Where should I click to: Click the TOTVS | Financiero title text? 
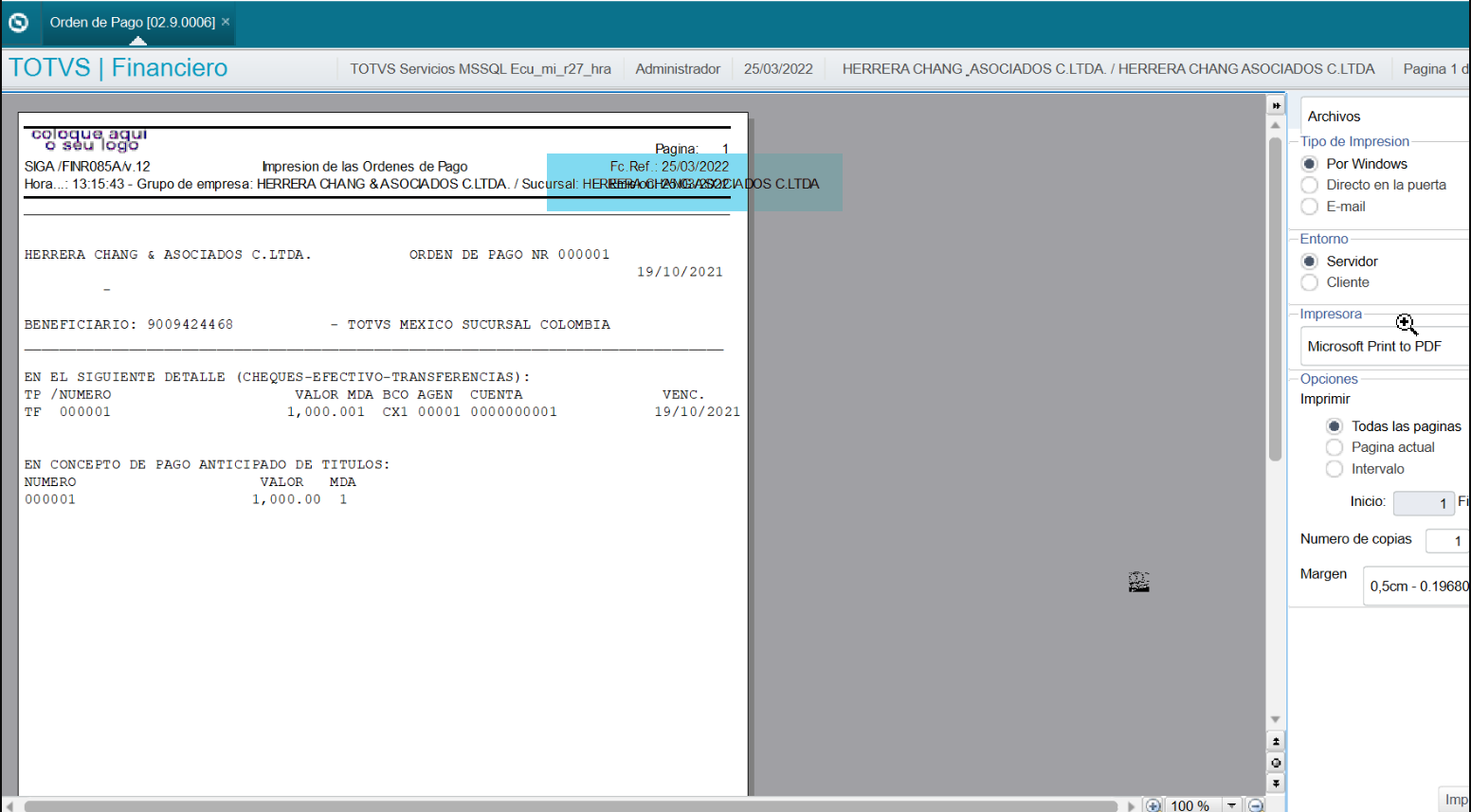118,68
